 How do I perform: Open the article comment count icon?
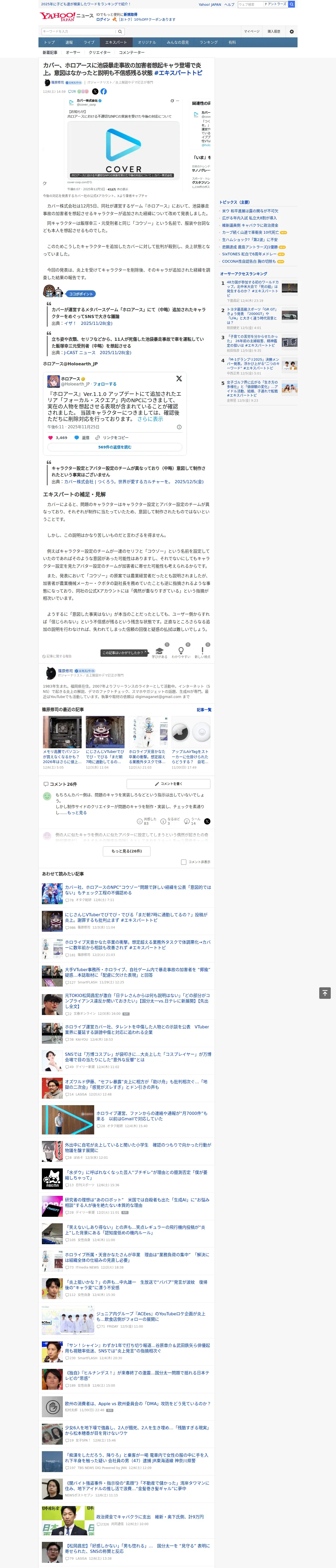[72, 91]
